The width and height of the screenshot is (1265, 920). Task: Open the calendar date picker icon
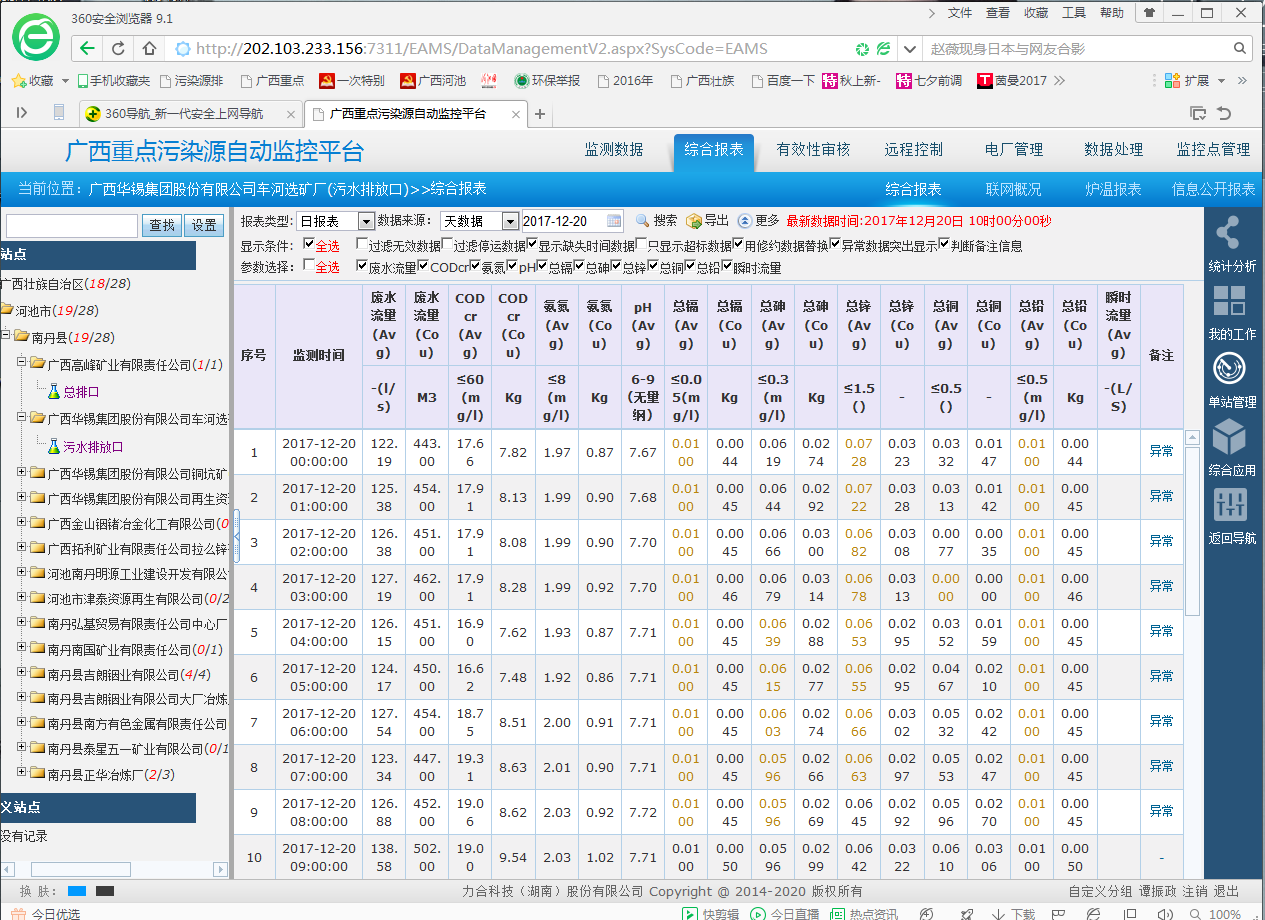614,221
